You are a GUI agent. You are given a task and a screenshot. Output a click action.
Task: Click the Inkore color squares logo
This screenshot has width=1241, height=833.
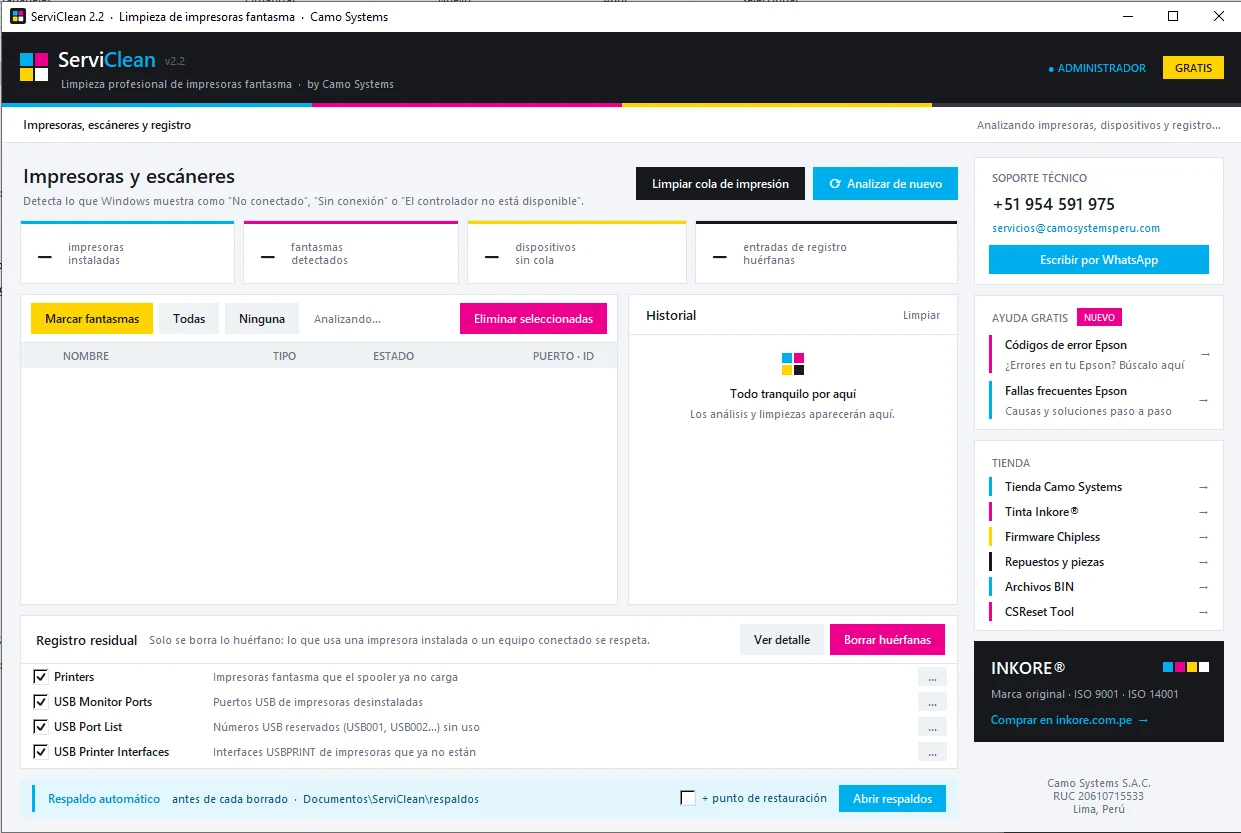point(1186,667)
